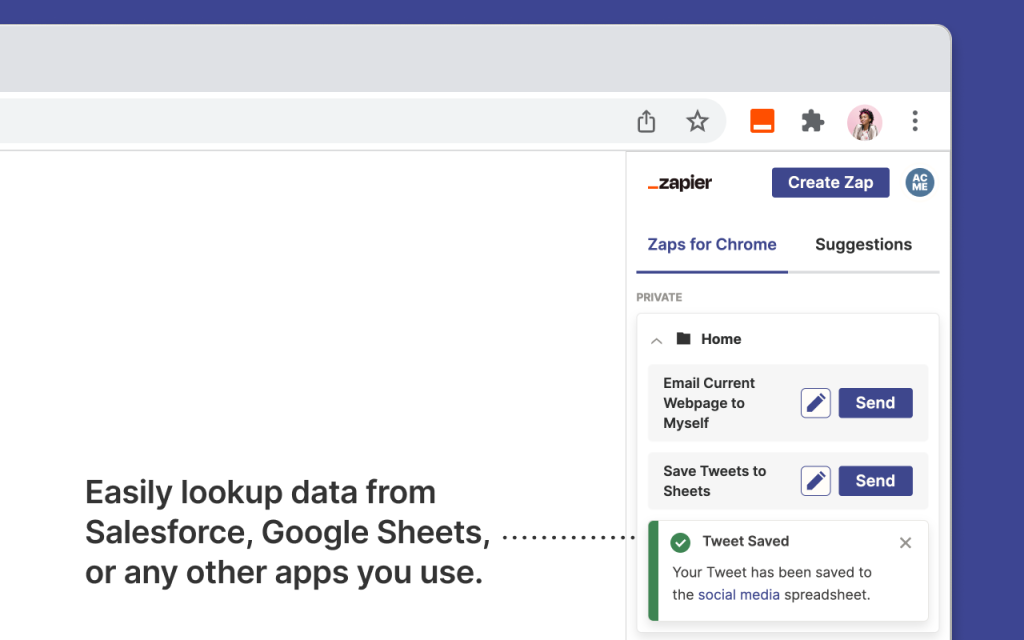Screen dimensions: 1024x640
Task: Click the ACME account avatar
Action: click(919, 183)
